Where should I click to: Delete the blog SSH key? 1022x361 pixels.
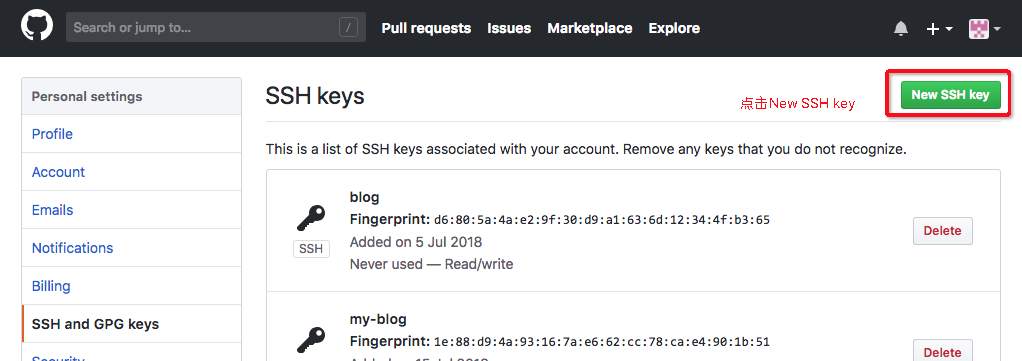(942, 231)
